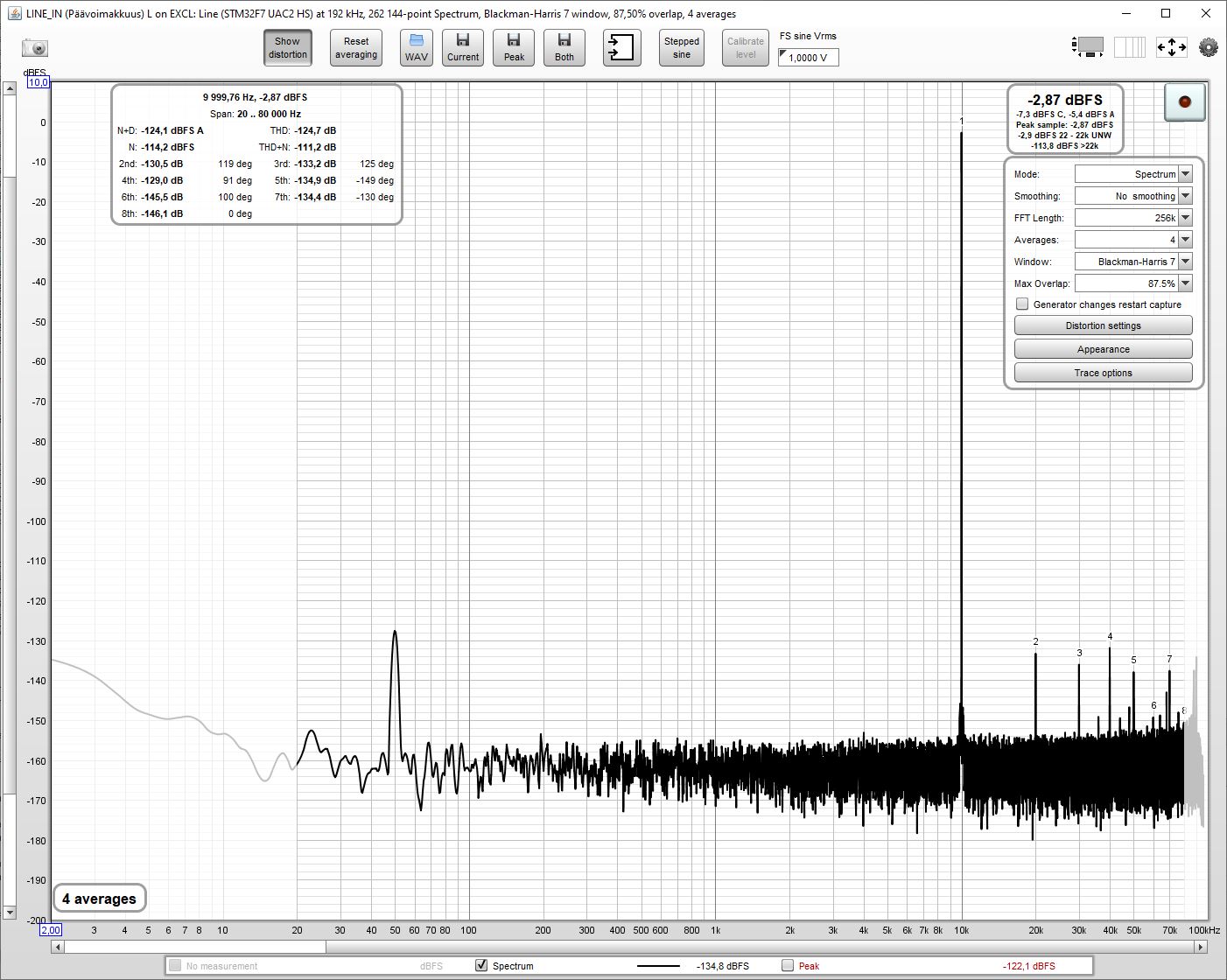The width and height of the screenshot is (1227, 980).
Task: Click the Spectrum -134,8 dBFS legend value
Action: coord(723,966)
